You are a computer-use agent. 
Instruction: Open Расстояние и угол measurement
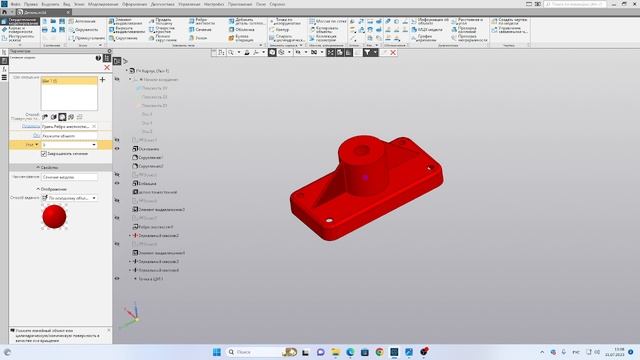pos(467,21)
